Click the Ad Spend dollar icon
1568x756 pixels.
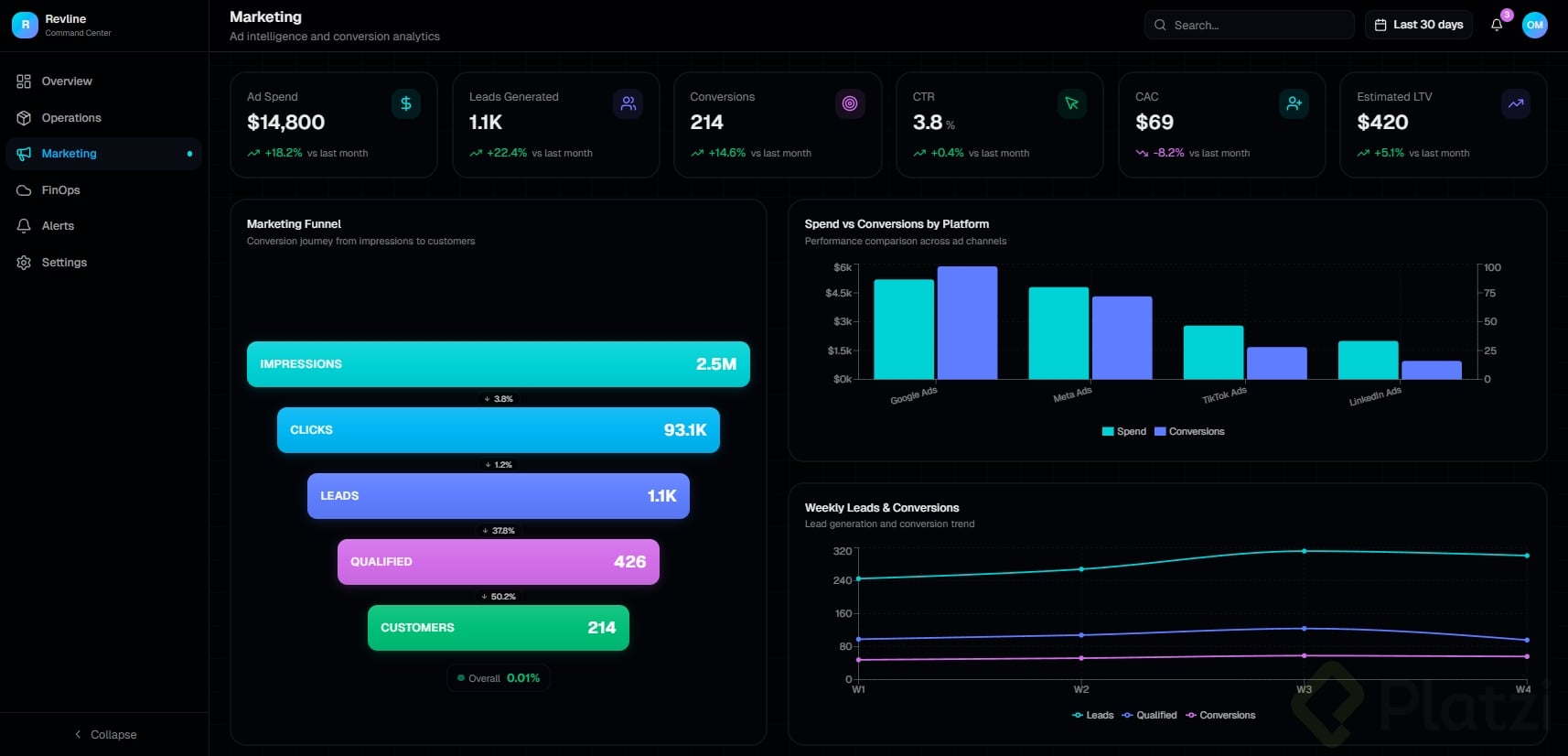(x=406, y=103)
